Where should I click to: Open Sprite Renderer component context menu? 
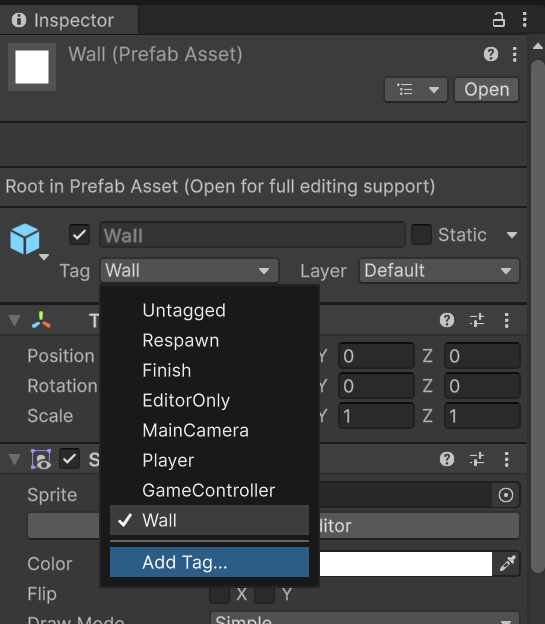tap(506, 459)
